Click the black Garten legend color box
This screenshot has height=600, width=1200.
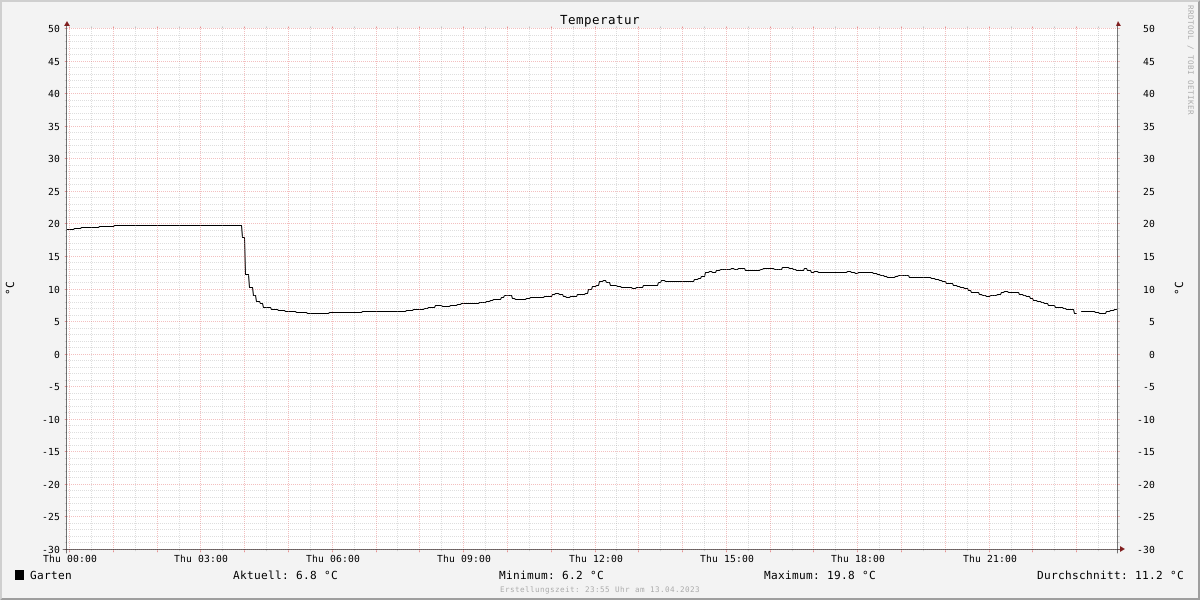(x=19, y=575)
